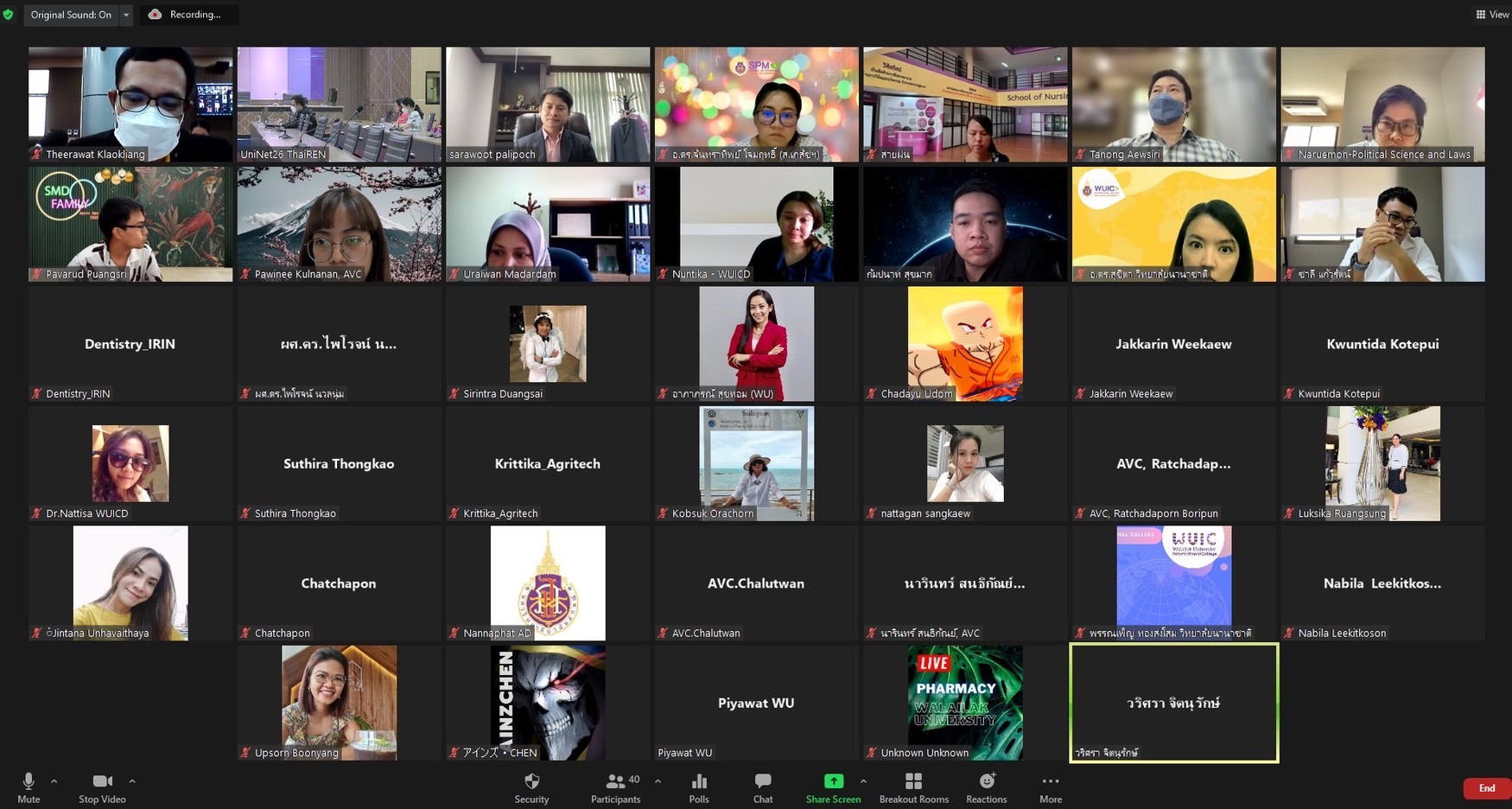Open the More menu in toolbar
1512x809 pixels.
coord(1051,787)
